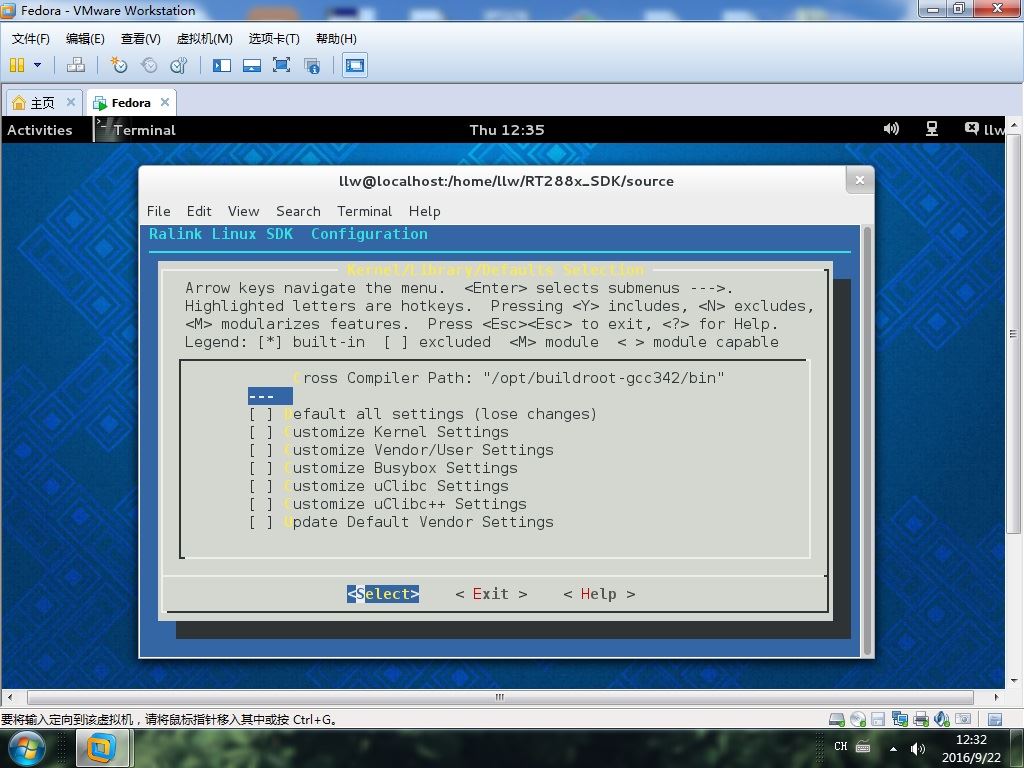Click the terminal vertical scrollbar
The width and height of the screenshot is (1024, 768).
tap(867, 441)
